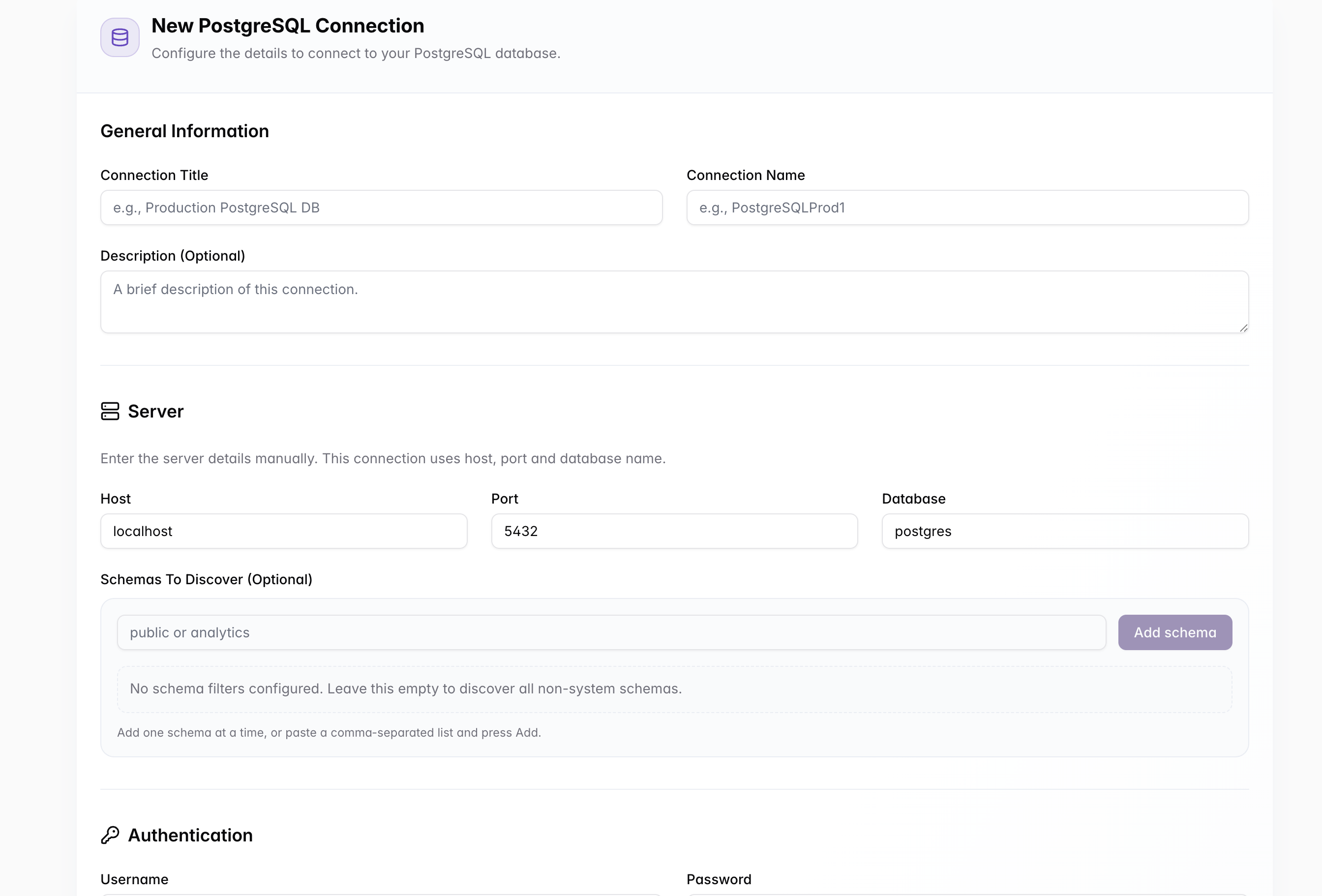Click the purple database icon in the header
This screenshot has width=1322, height=896.
(x=120, y=37)
